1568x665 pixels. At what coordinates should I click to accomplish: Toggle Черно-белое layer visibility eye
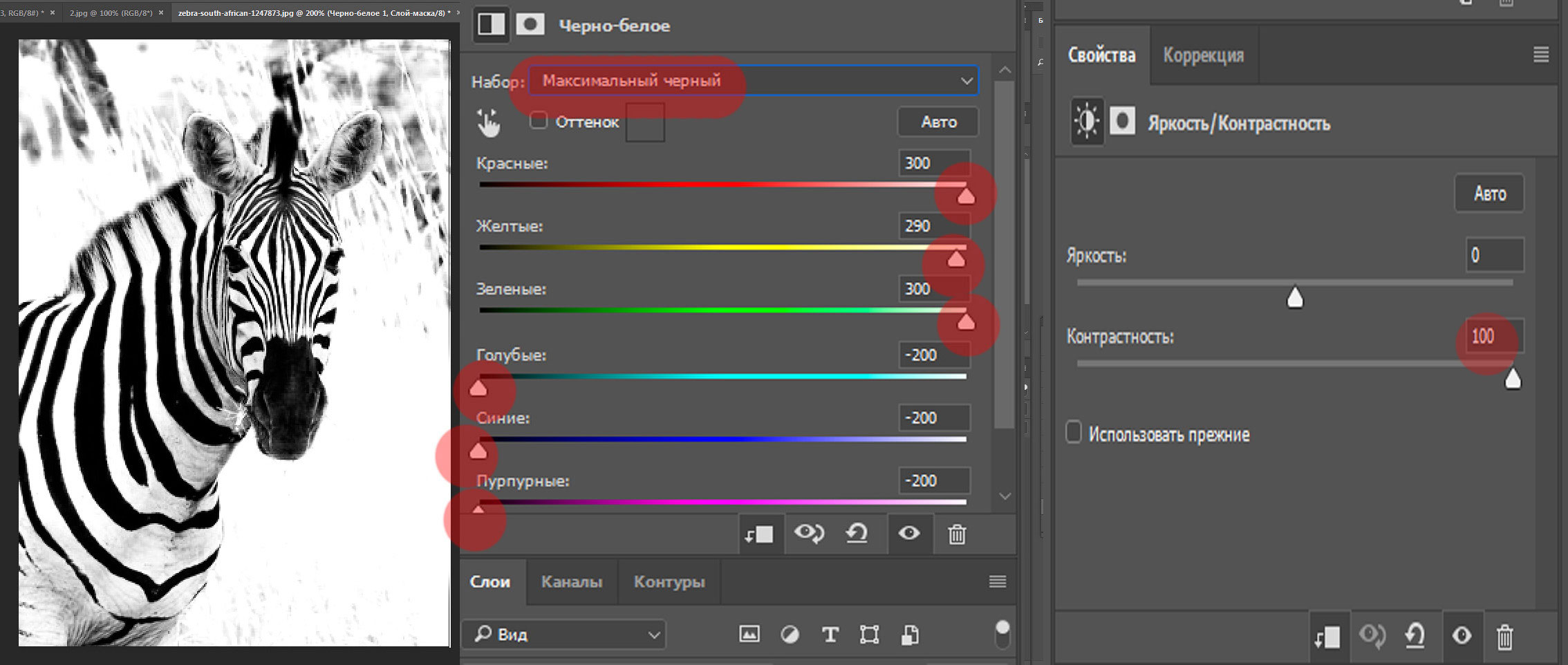pyautogui.click(x=909, y=533)
